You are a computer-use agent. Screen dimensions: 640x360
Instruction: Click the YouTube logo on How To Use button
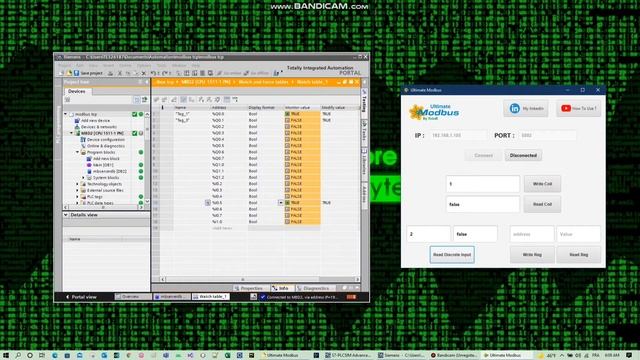(566, 109)
